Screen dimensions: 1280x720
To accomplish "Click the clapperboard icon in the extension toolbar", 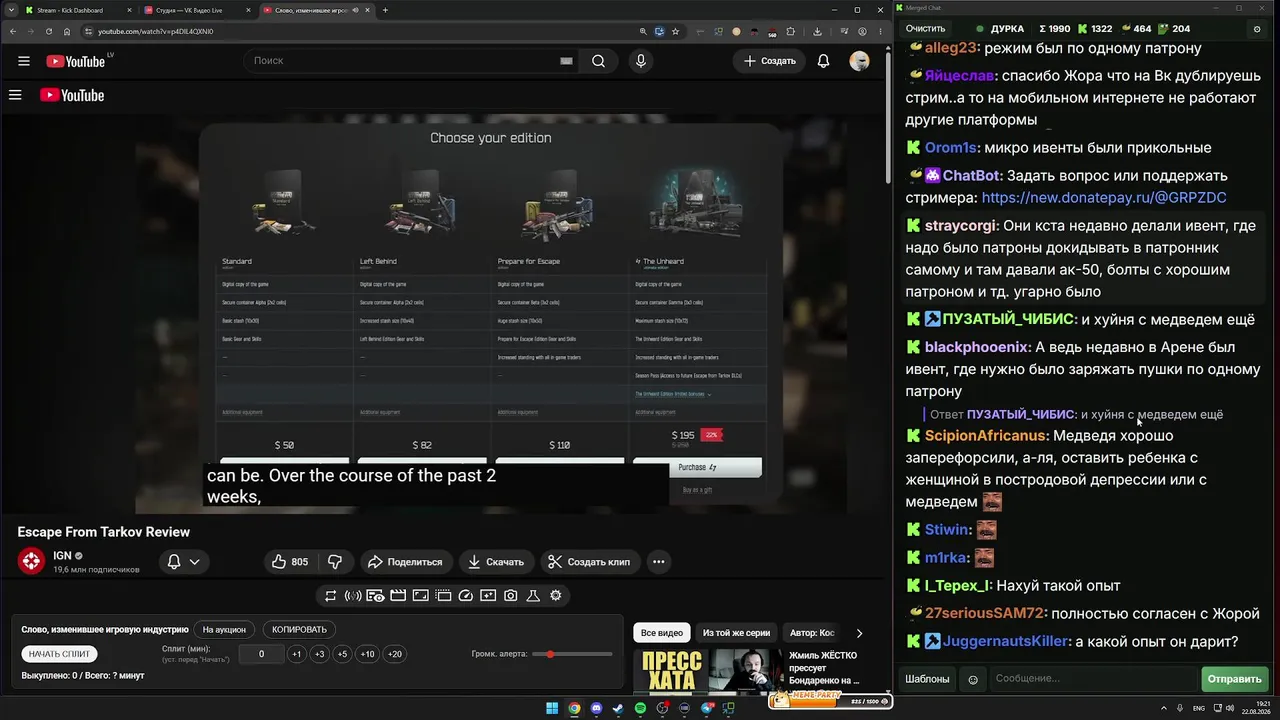I will coord(398,596).
